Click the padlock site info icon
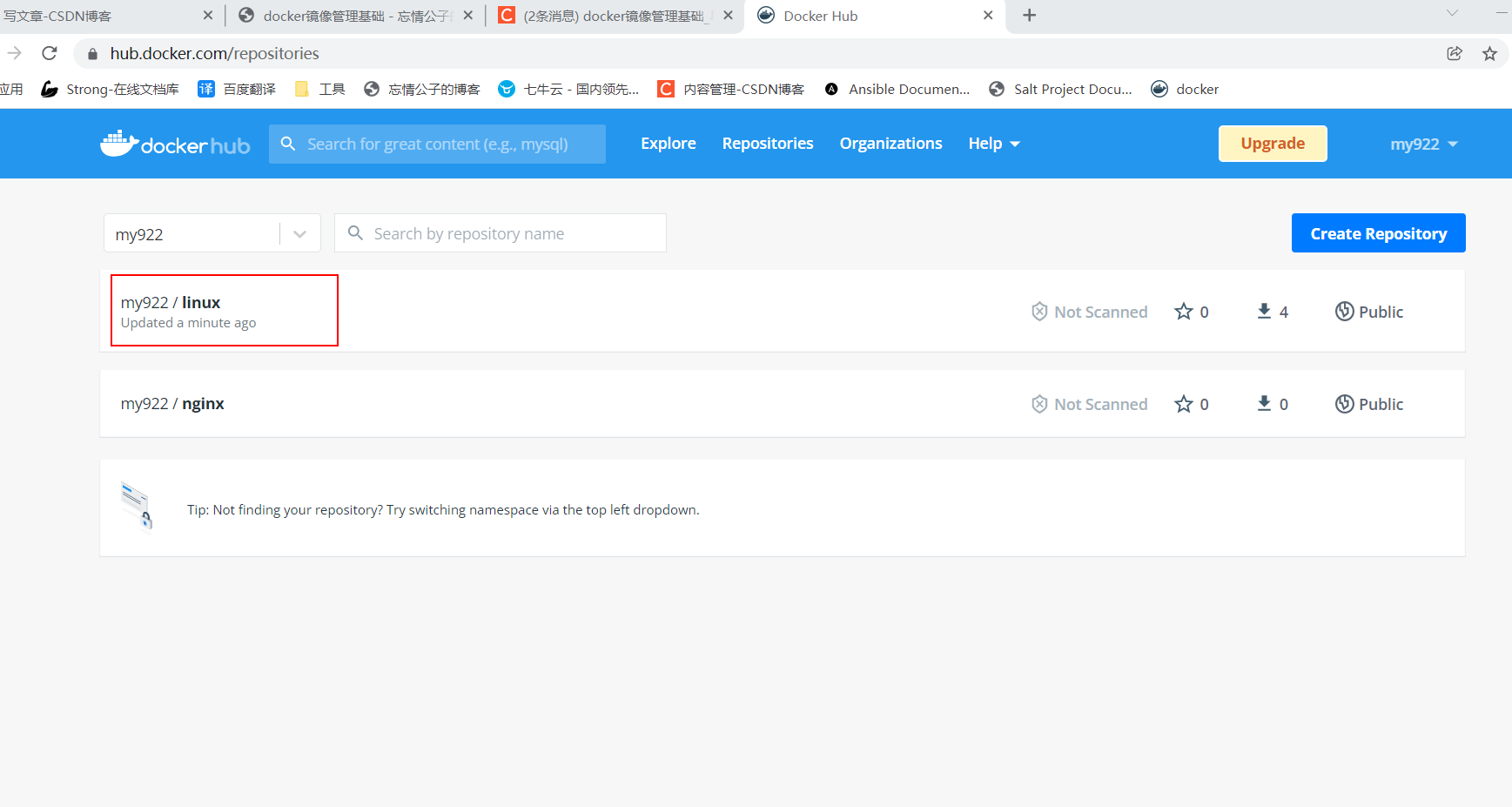Image resolution: width=1512 pixels, height=807 pixels. [92, 54]
